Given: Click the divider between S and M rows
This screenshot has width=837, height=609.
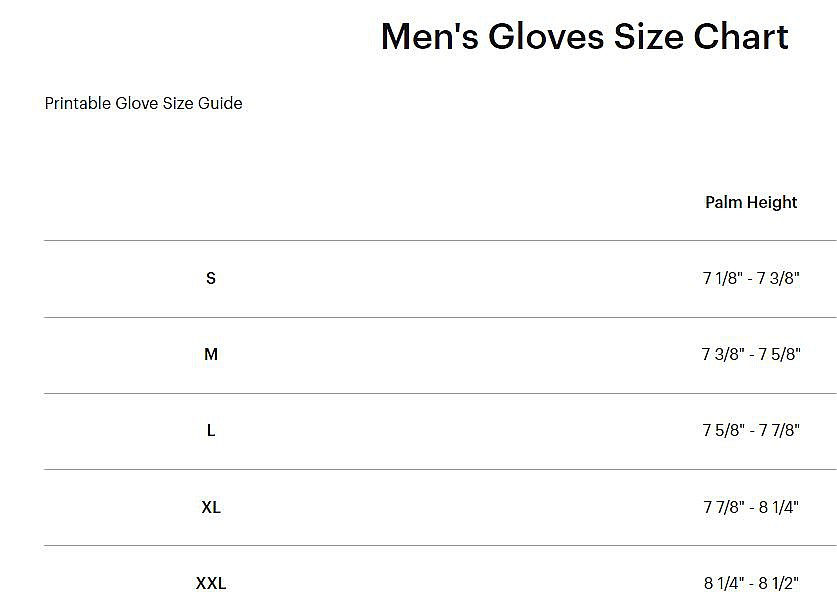Looking at the screenshot, I should [x=440, y=317].
